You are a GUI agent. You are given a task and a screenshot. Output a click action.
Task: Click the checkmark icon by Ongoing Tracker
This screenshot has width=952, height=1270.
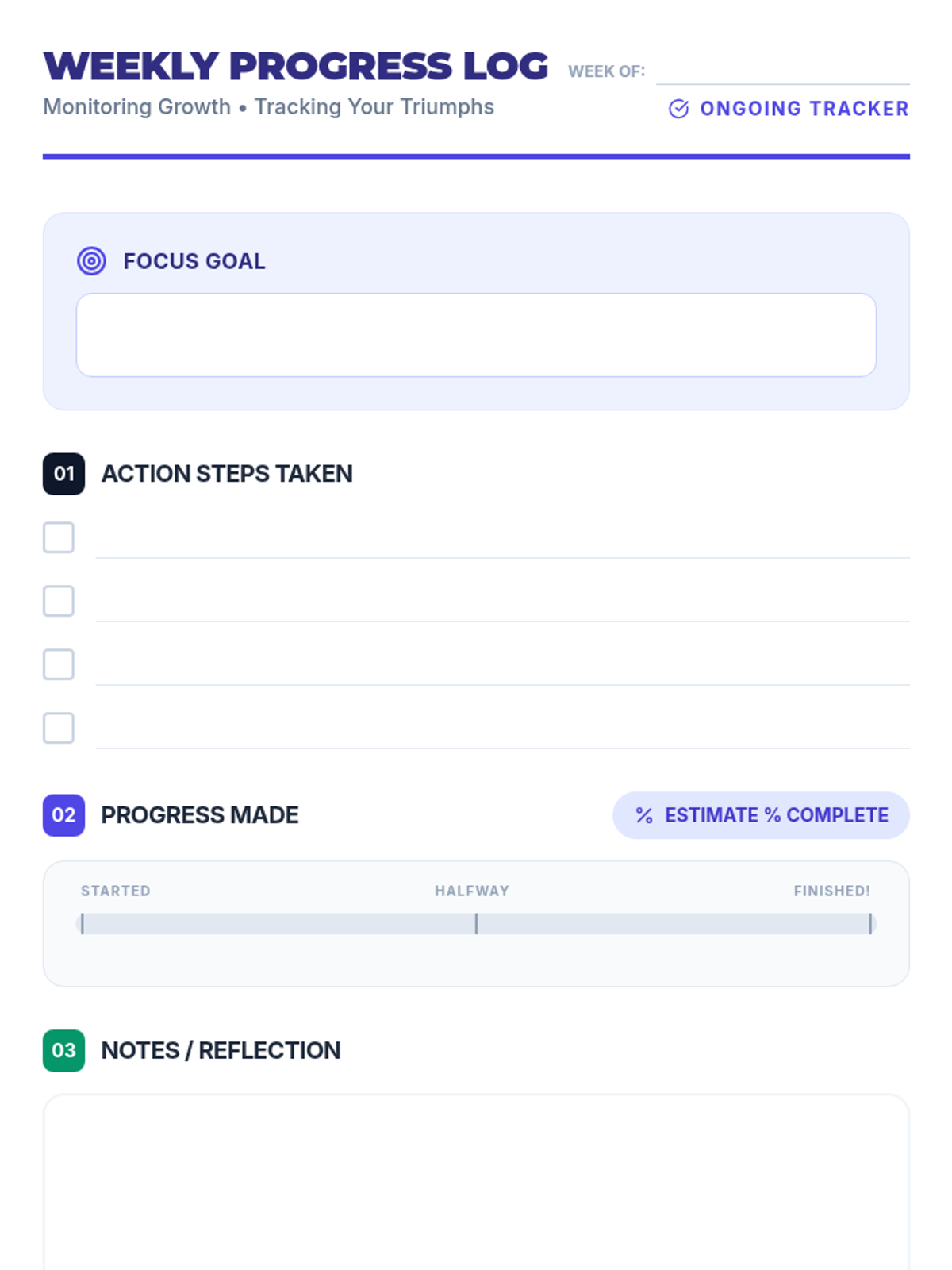(x=678, y=109)
